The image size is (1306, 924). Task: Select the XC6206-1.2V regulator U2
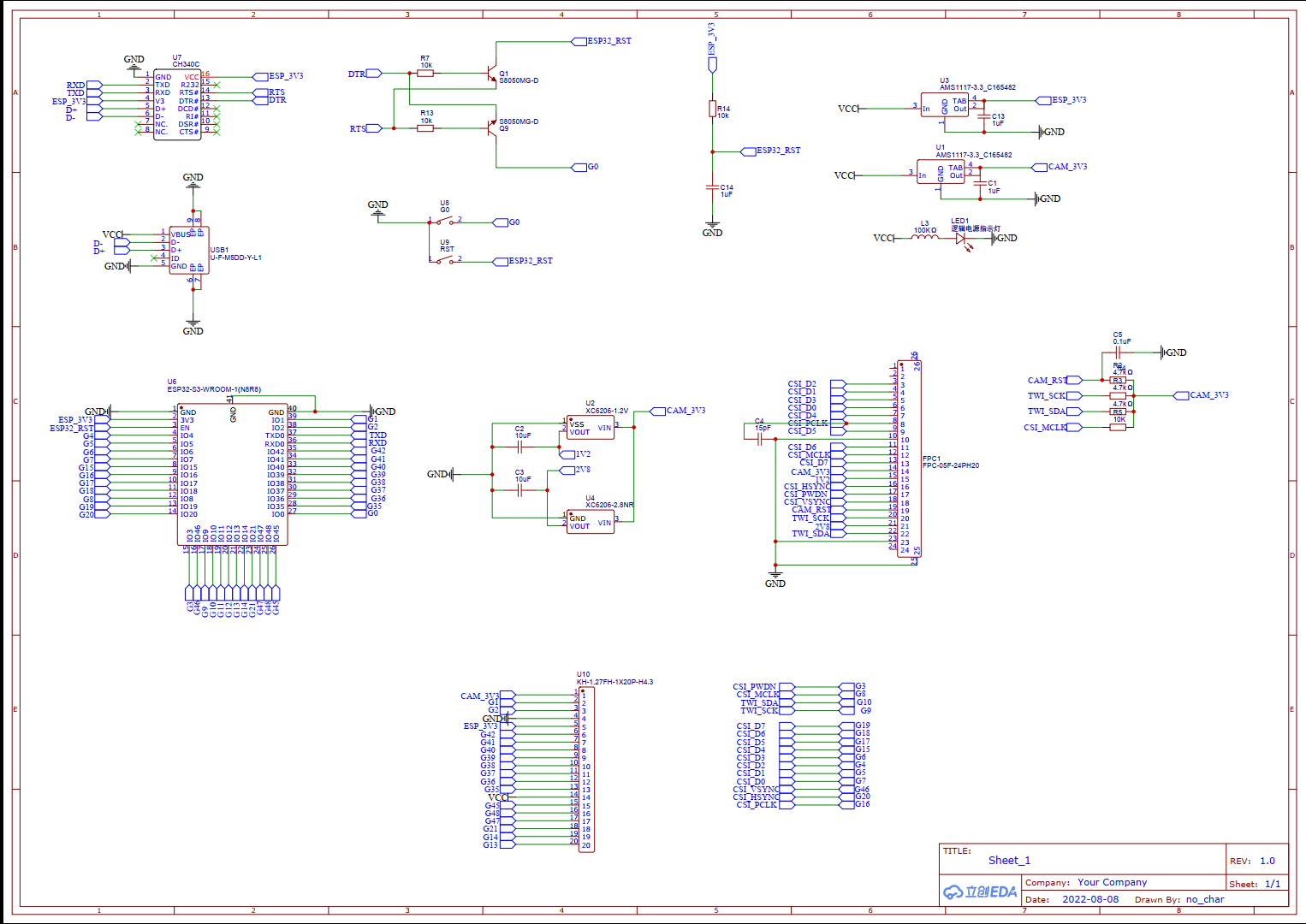(x=589, y=425)
